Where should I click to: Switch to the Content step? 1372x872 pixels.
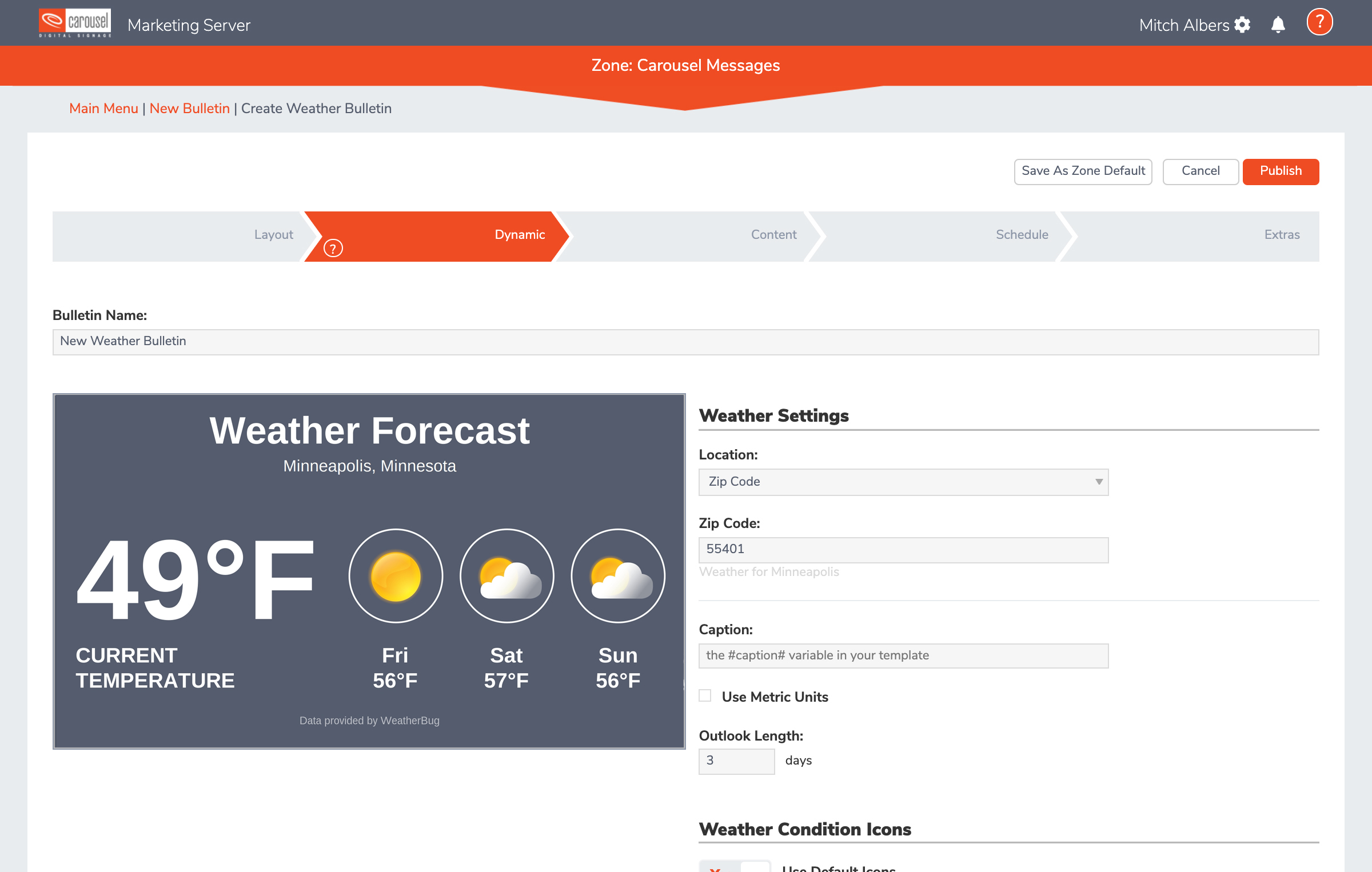click(x=773, y=234)
